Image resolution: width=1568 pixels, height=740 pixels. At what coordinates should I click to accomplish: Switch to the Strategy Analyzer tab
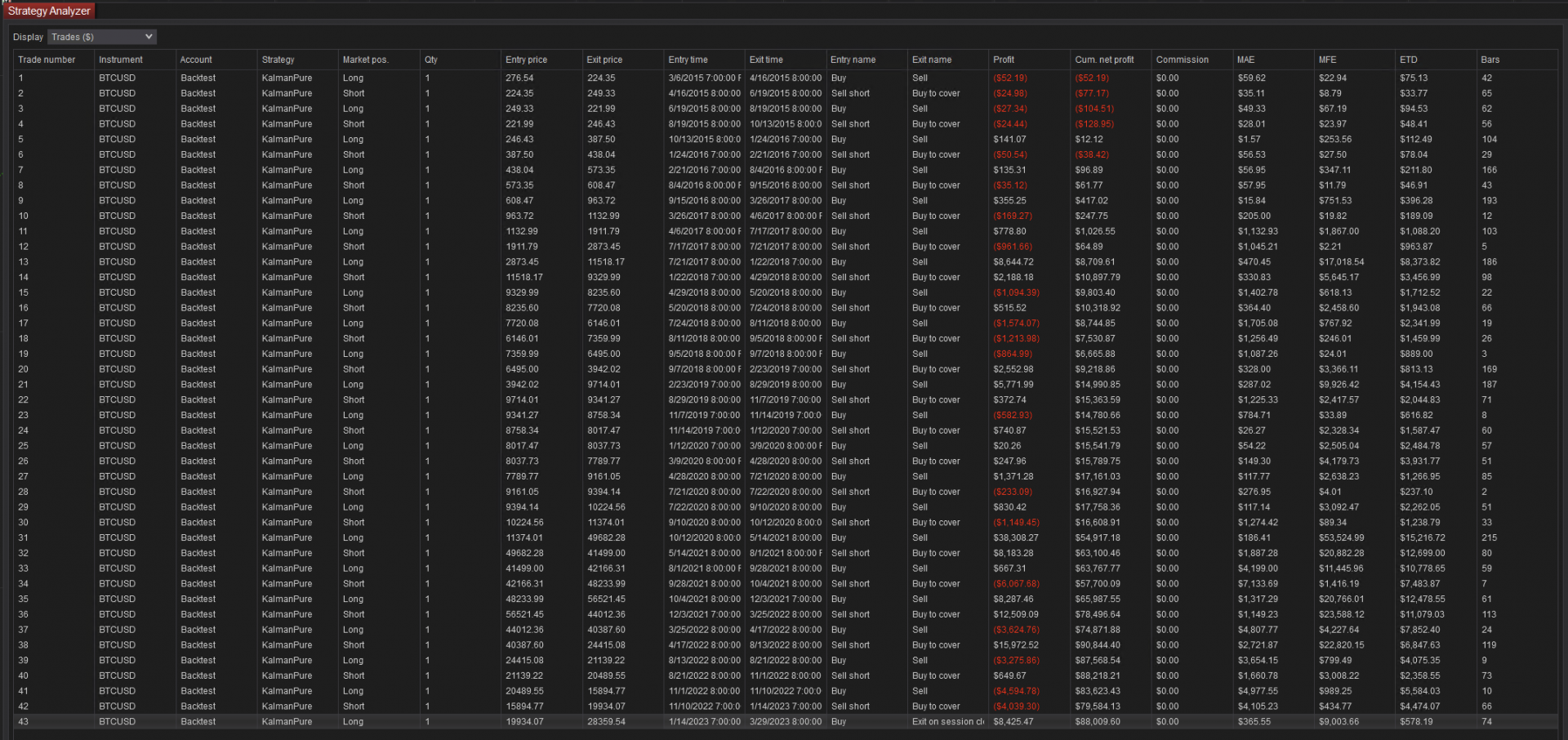(x=49, y=11)
